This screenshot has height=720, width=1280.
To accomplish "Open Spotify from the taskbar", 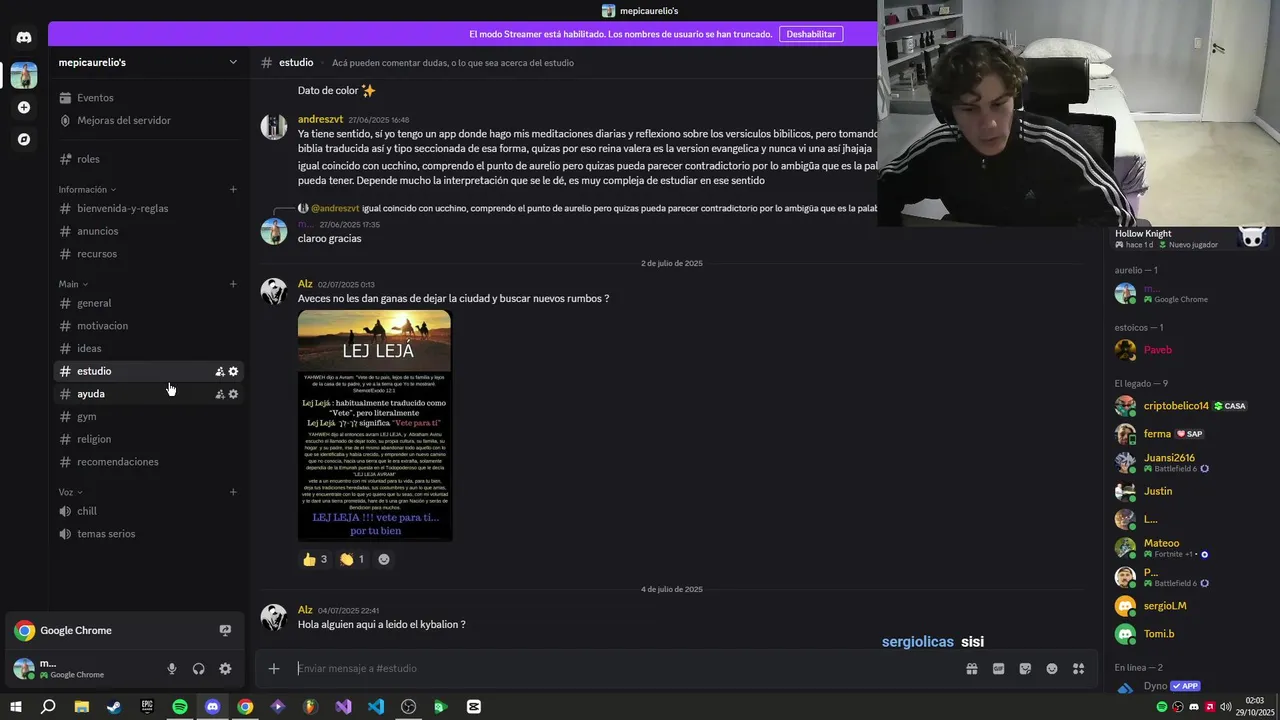I will 180,706.
